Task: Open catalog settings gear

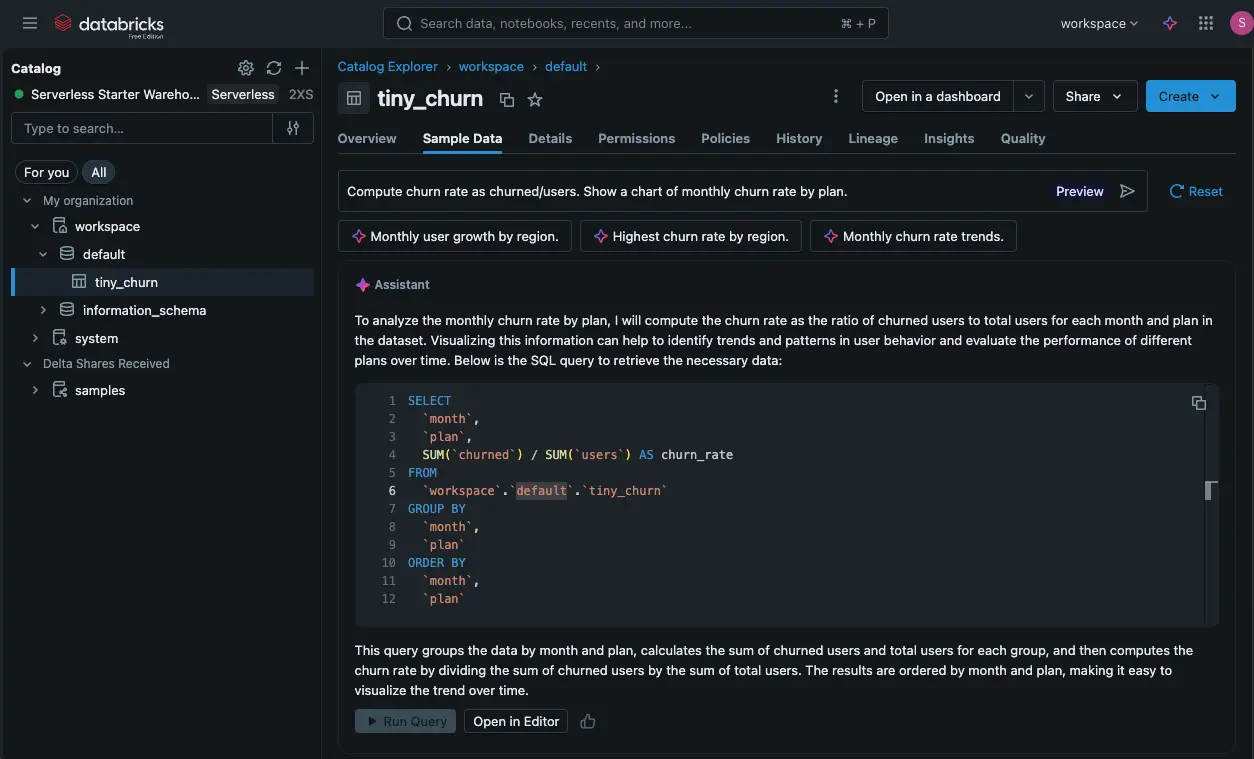Action: pos(245,68)
